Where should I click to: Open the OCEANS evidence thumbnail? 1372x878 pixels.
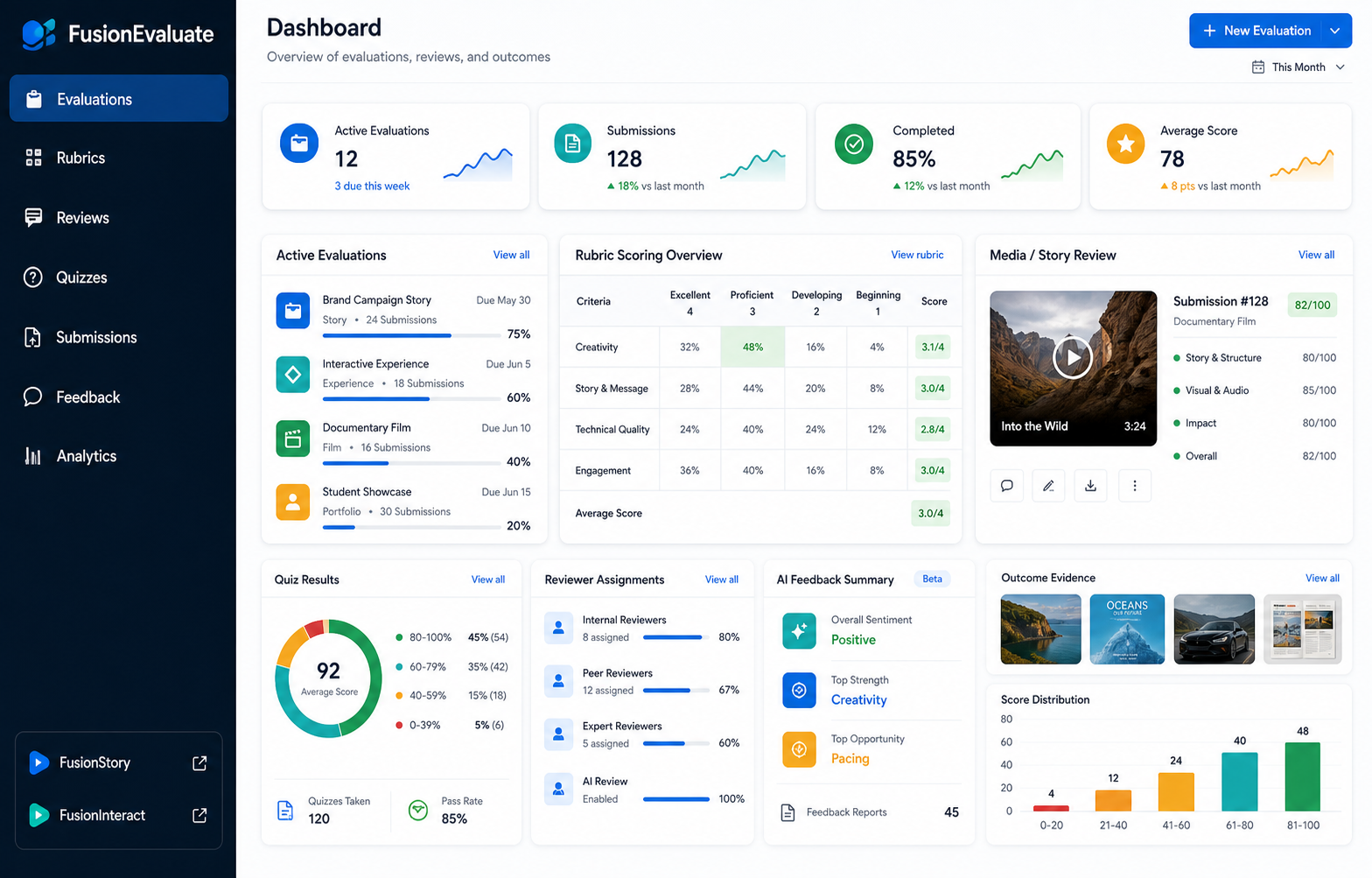(1127, 629)
